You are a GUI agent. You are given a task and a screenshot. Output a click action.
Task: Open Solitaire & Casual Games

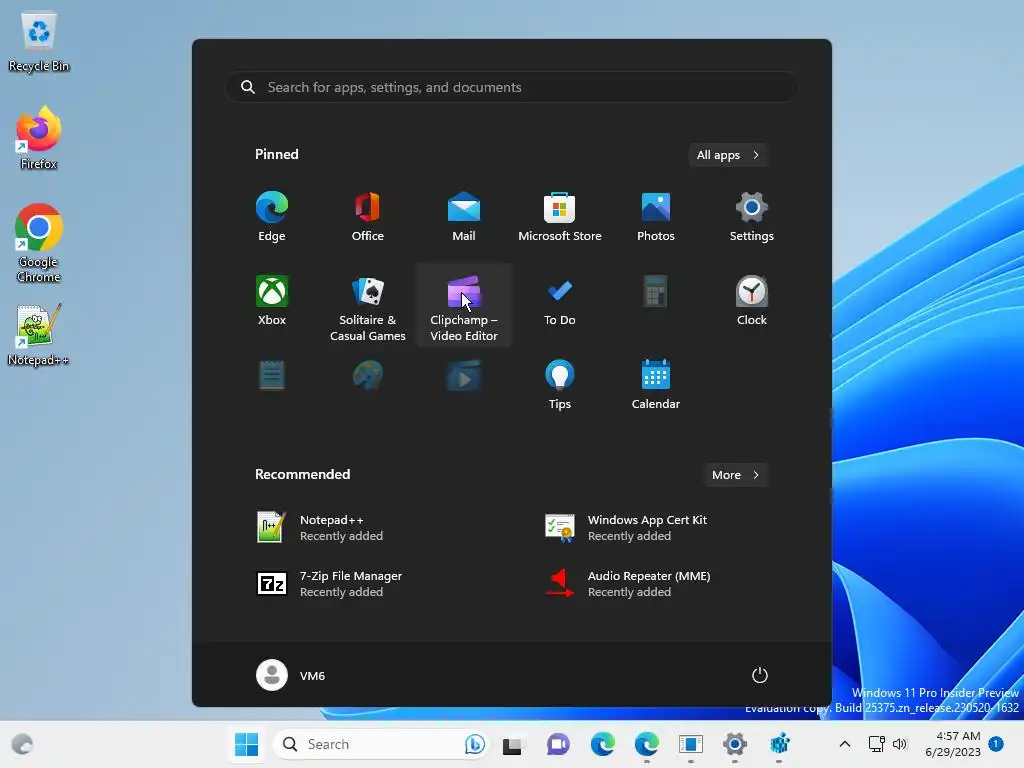[368, 307]
